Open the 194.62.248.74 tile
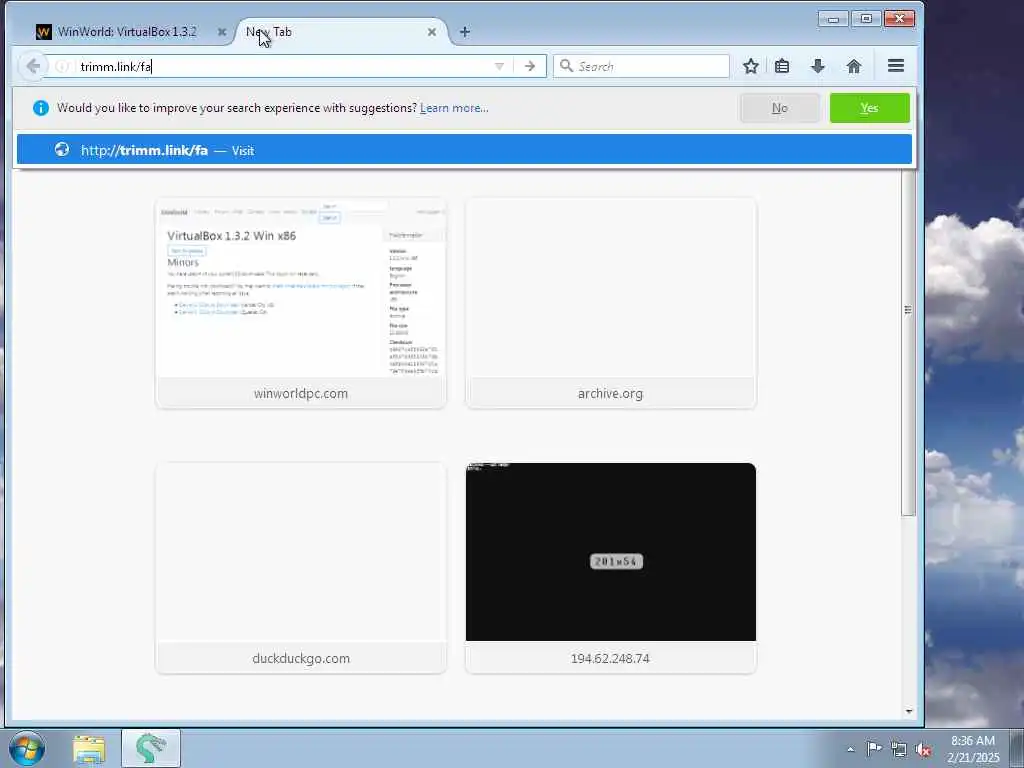The image size is (1024, 768). click(611, 568)
